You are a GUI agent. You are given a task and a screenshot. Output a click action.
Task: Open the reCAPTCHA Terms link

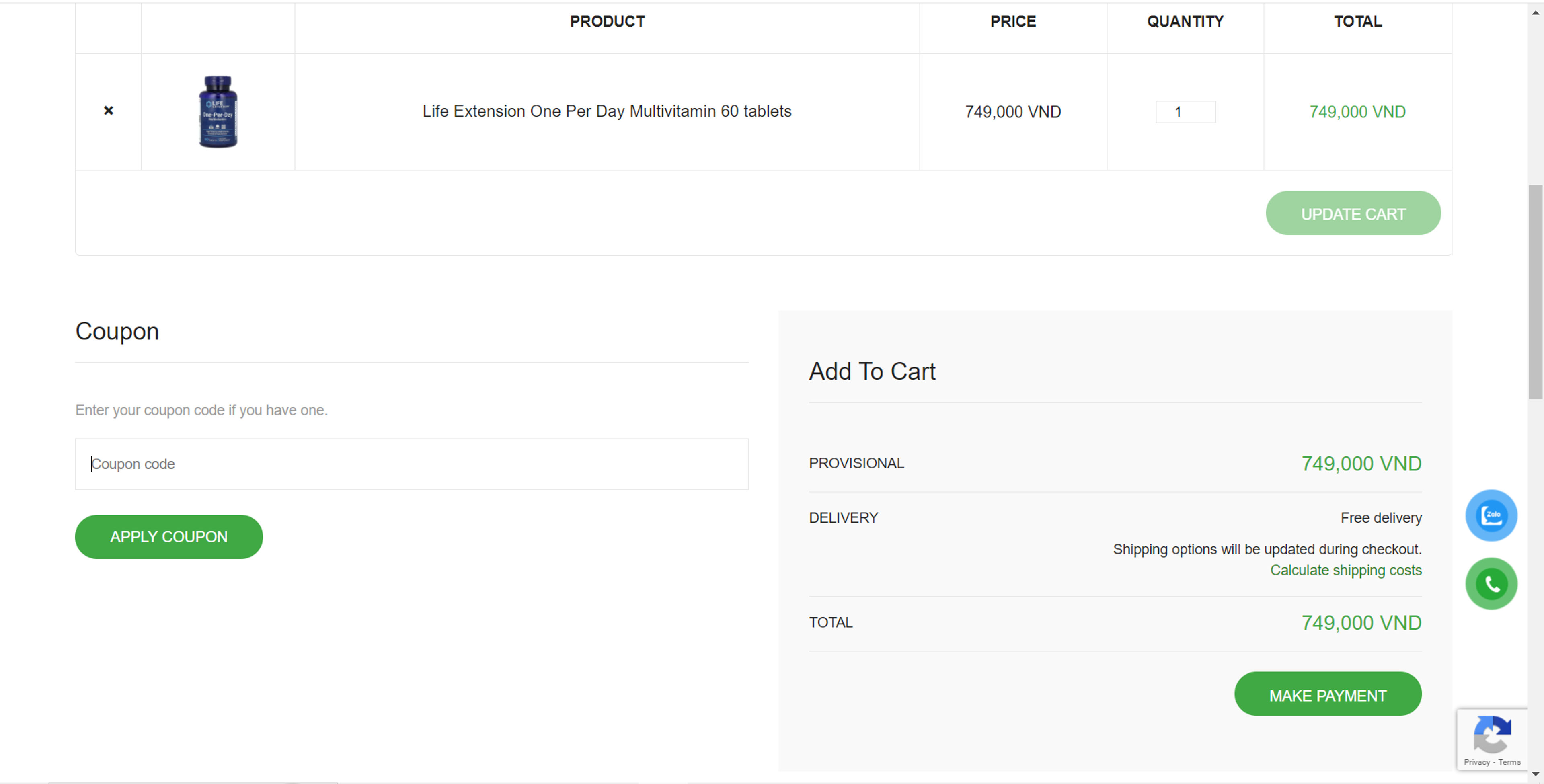(x=1509, y=762)
